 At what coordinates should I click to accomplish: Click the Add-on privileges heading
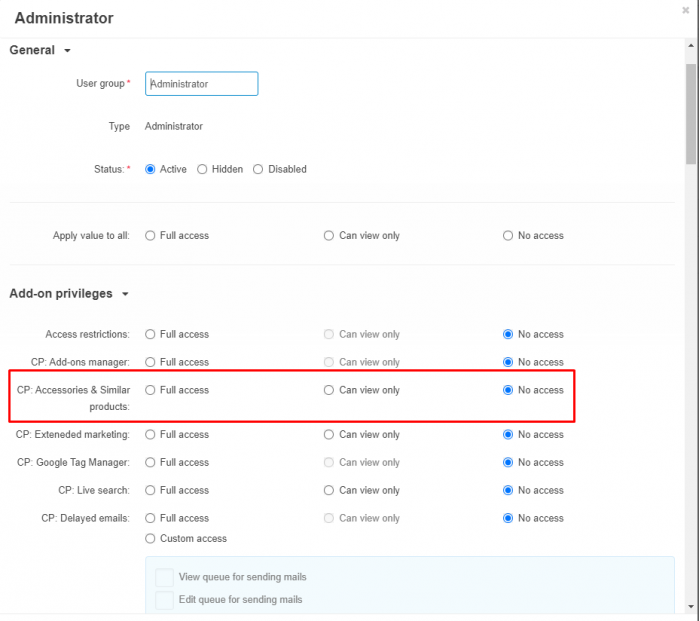coord(61,293)
